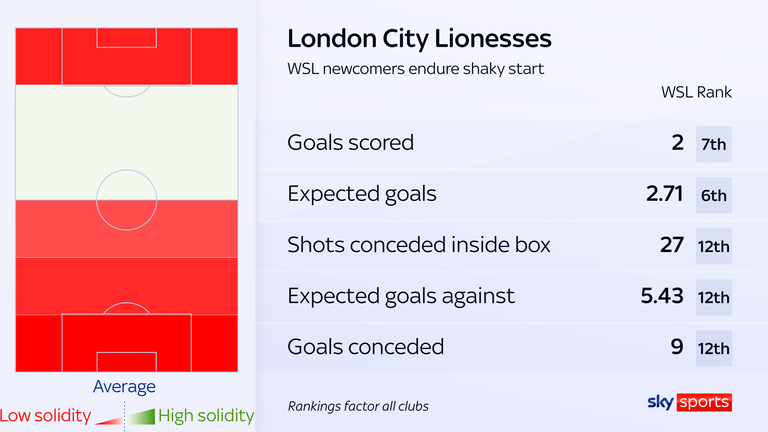This screenshot has width=768, height=432.
Task: Click the red low solidity gradient wedge
Action: 109,420
